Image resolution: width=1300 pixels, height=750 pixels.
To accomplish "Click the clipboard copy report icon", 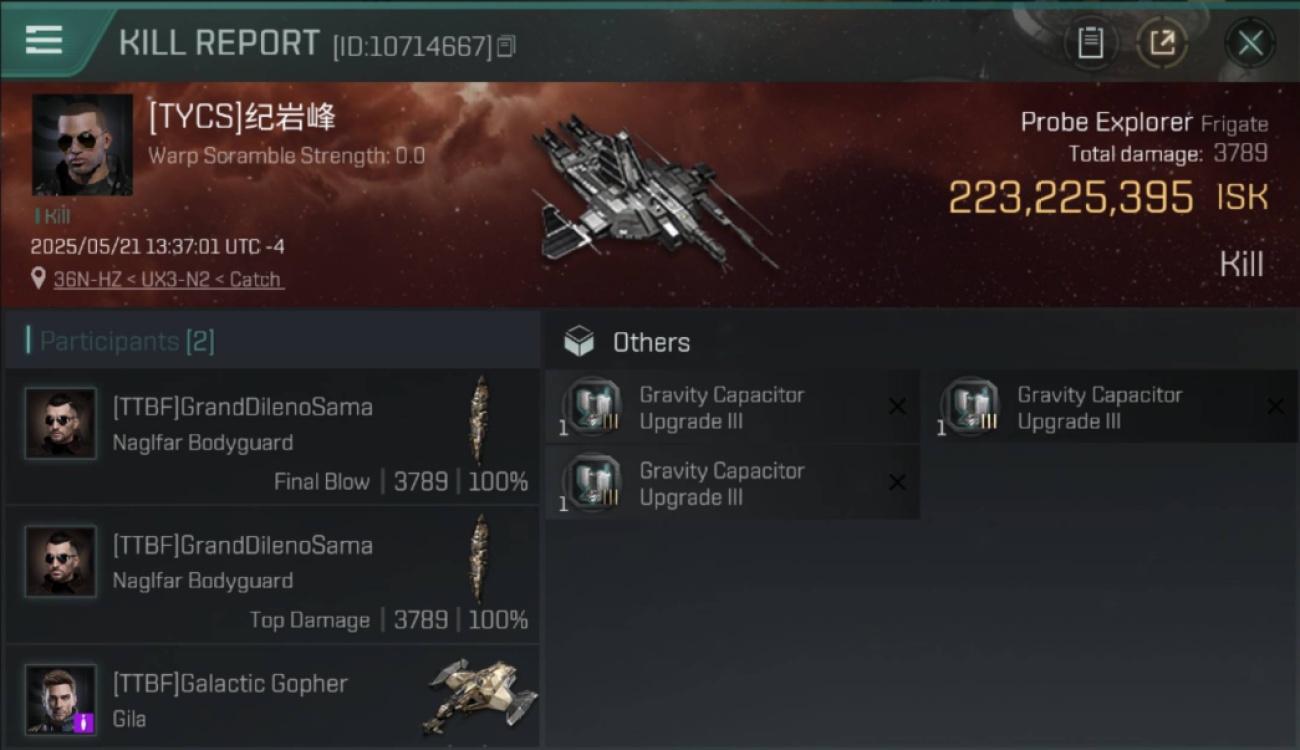I will coord(1091,43).
